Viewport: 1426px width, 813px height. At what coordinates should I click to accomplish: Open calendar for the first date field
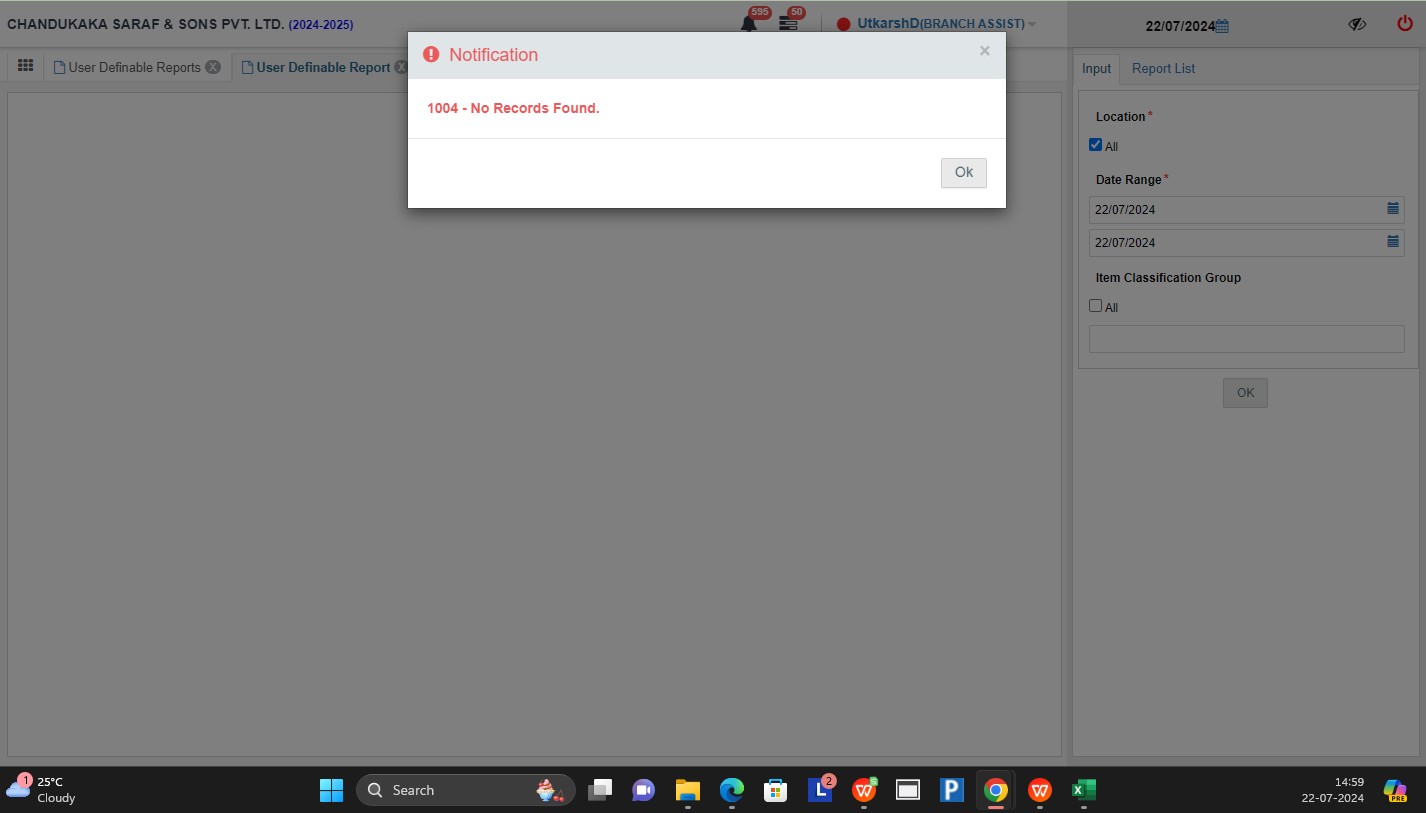pos(1393,209)
